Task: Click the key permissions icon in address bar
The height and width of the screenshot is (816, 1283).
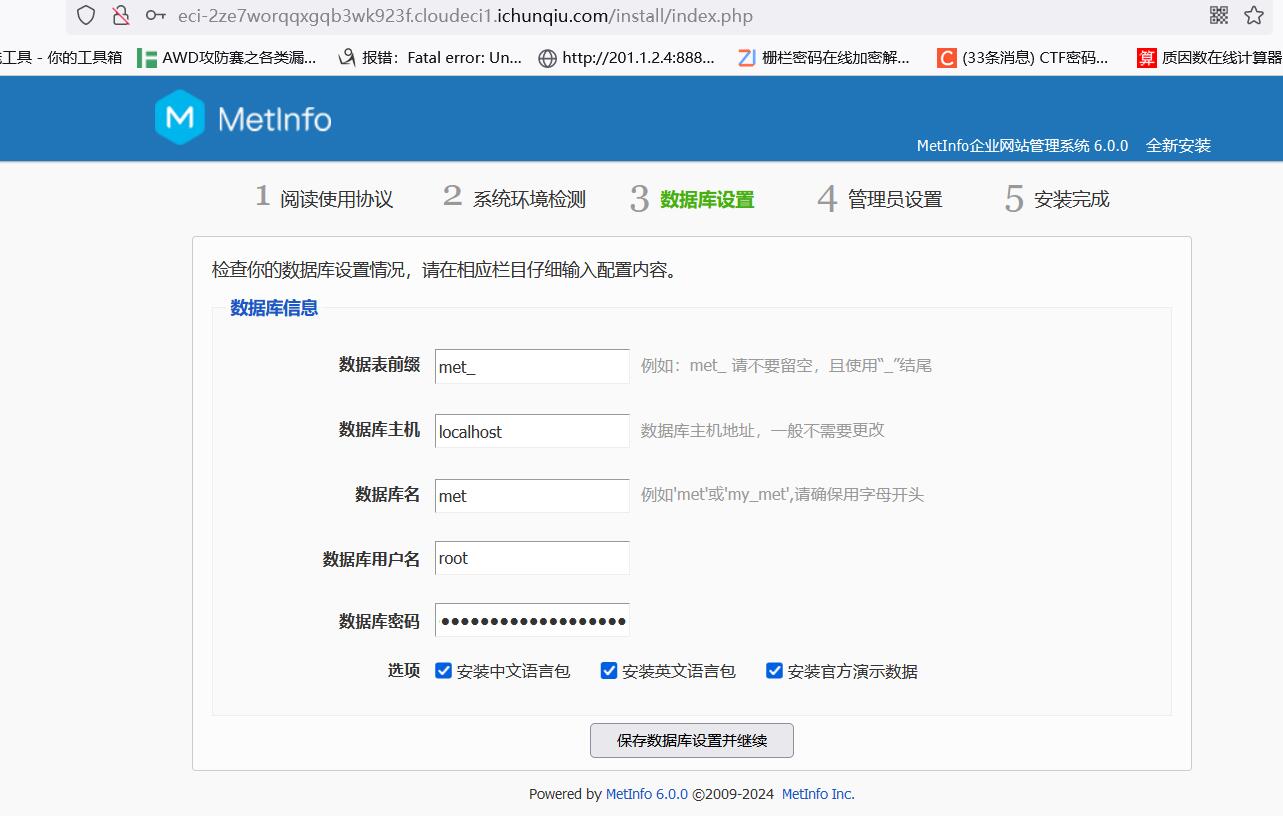Action: 155,15
